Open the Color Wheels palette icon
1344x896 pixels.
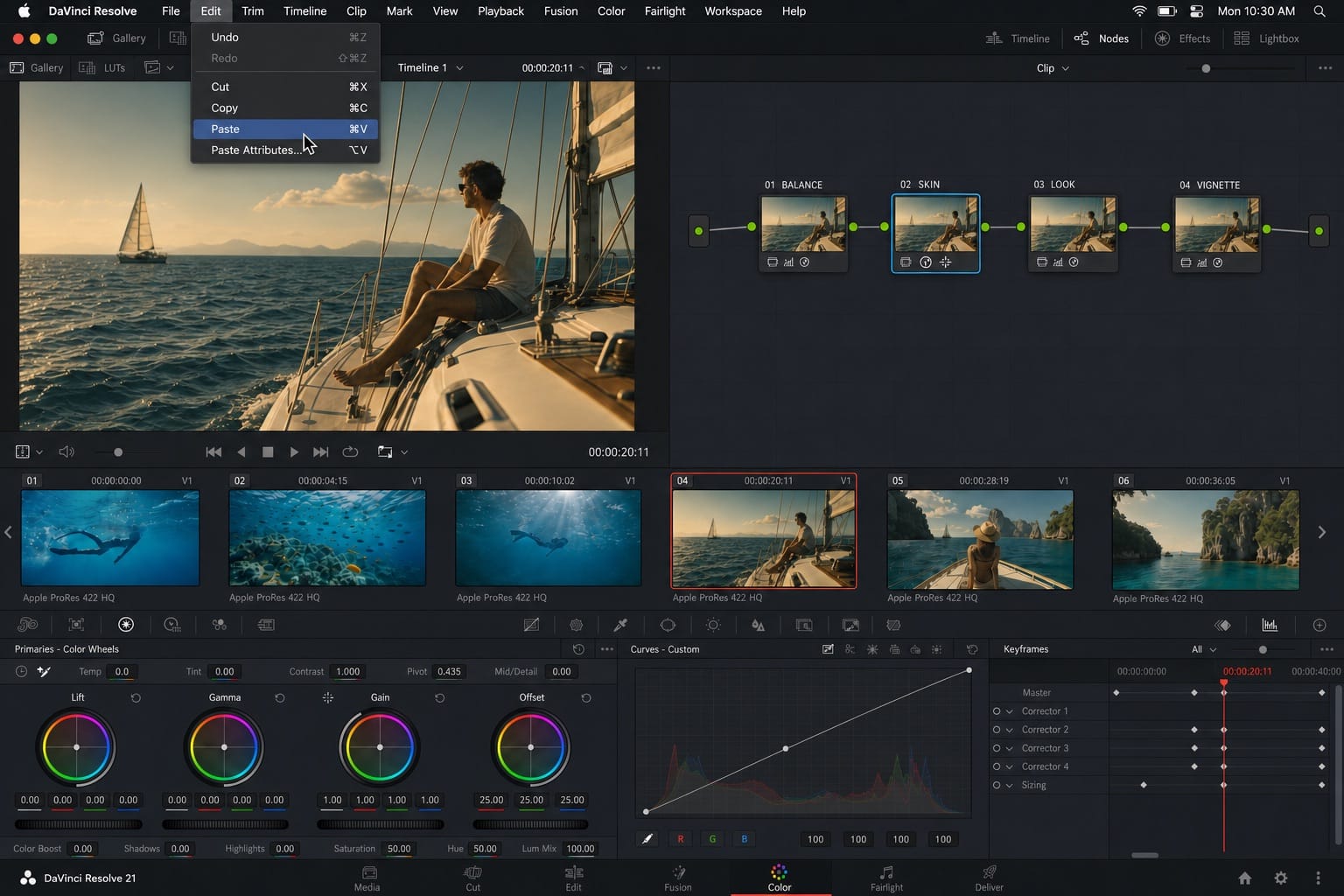126,625
